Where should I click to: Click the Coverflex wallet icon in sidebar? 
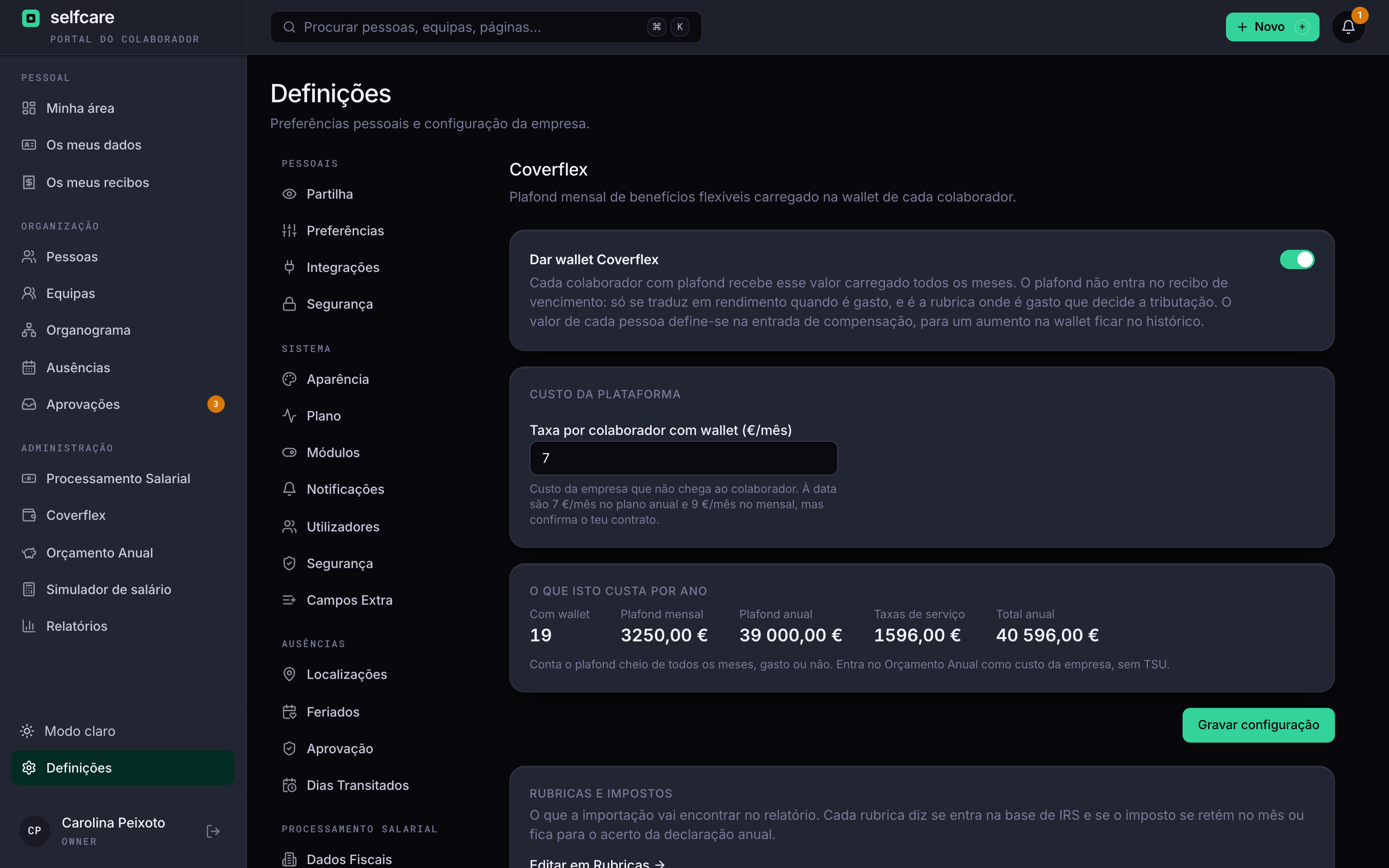click(x=29, y=515)
